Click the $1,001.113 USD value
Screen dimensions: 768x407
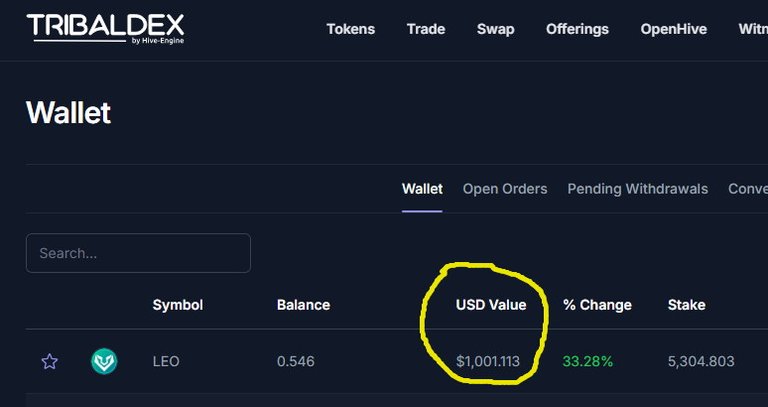point(488,362)
